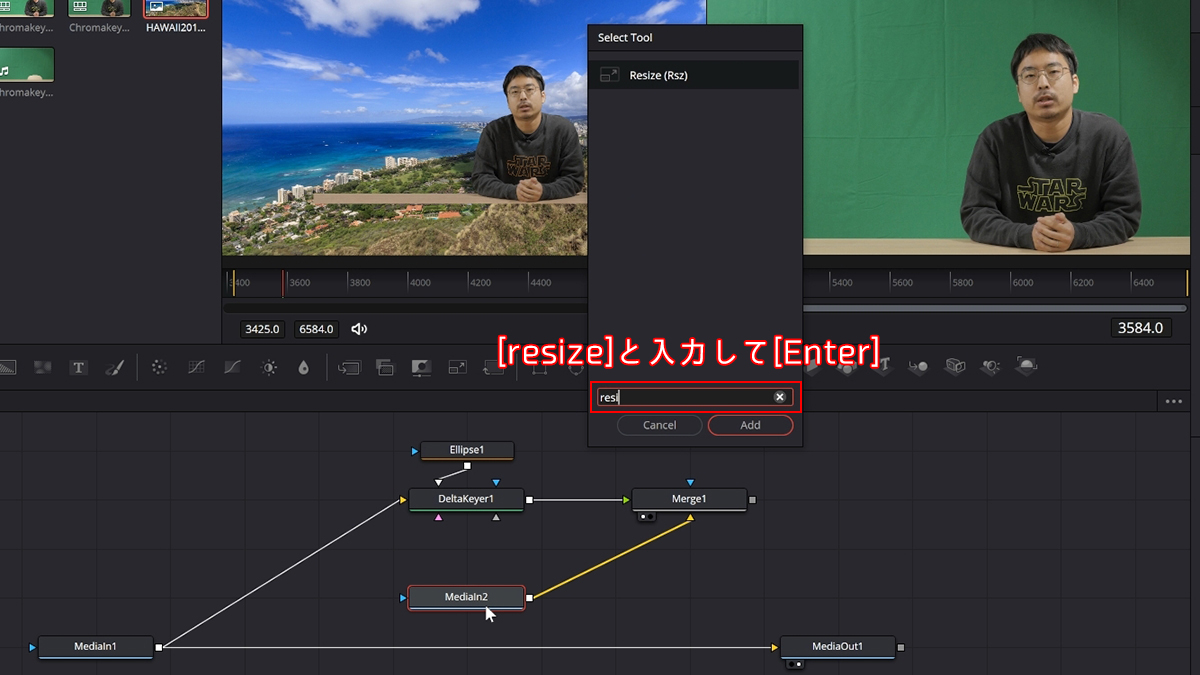Select the Text+ tool in the toolbar
The height and width of the screenshot is (675, 1200).
78,366
